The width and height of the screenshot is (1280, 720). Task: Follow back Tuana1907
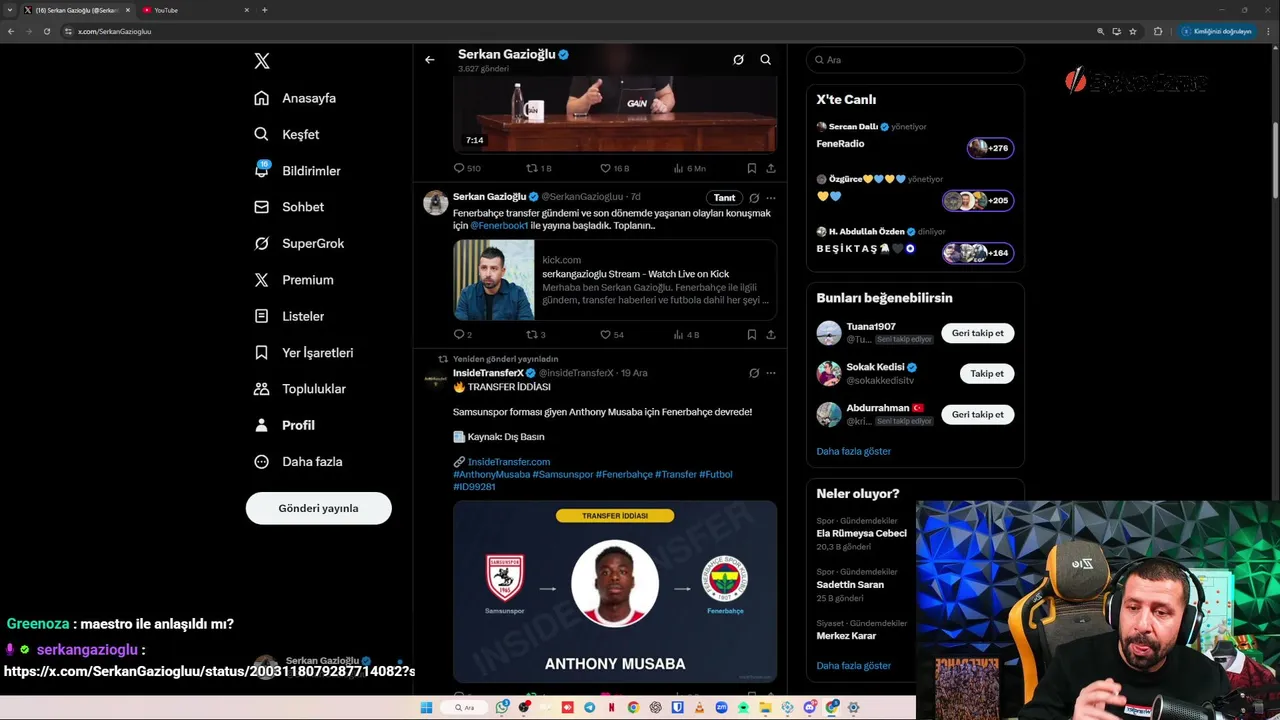pos(977,333)
